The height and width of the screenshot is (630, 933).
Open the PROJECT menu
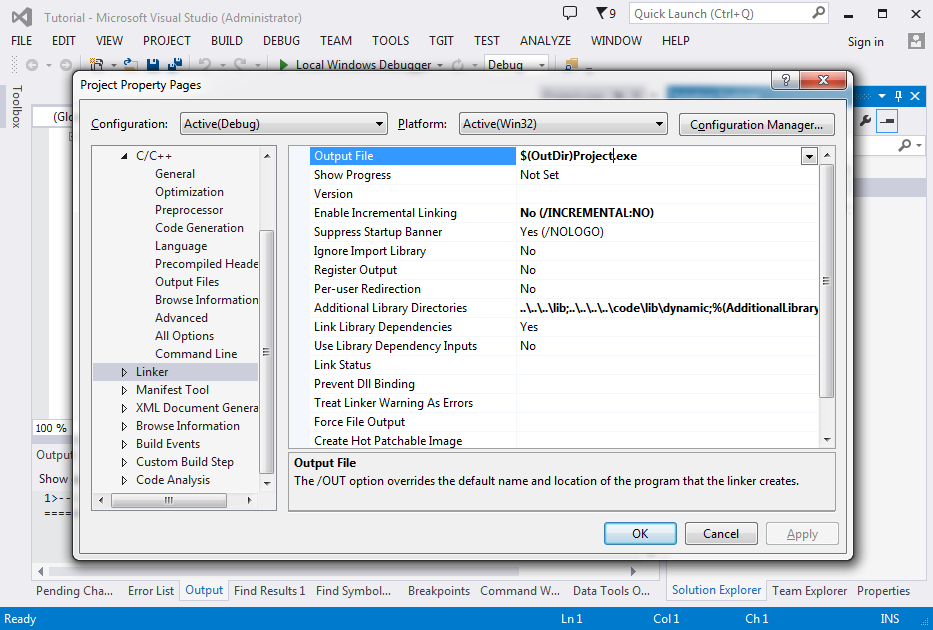pos(167,40)
